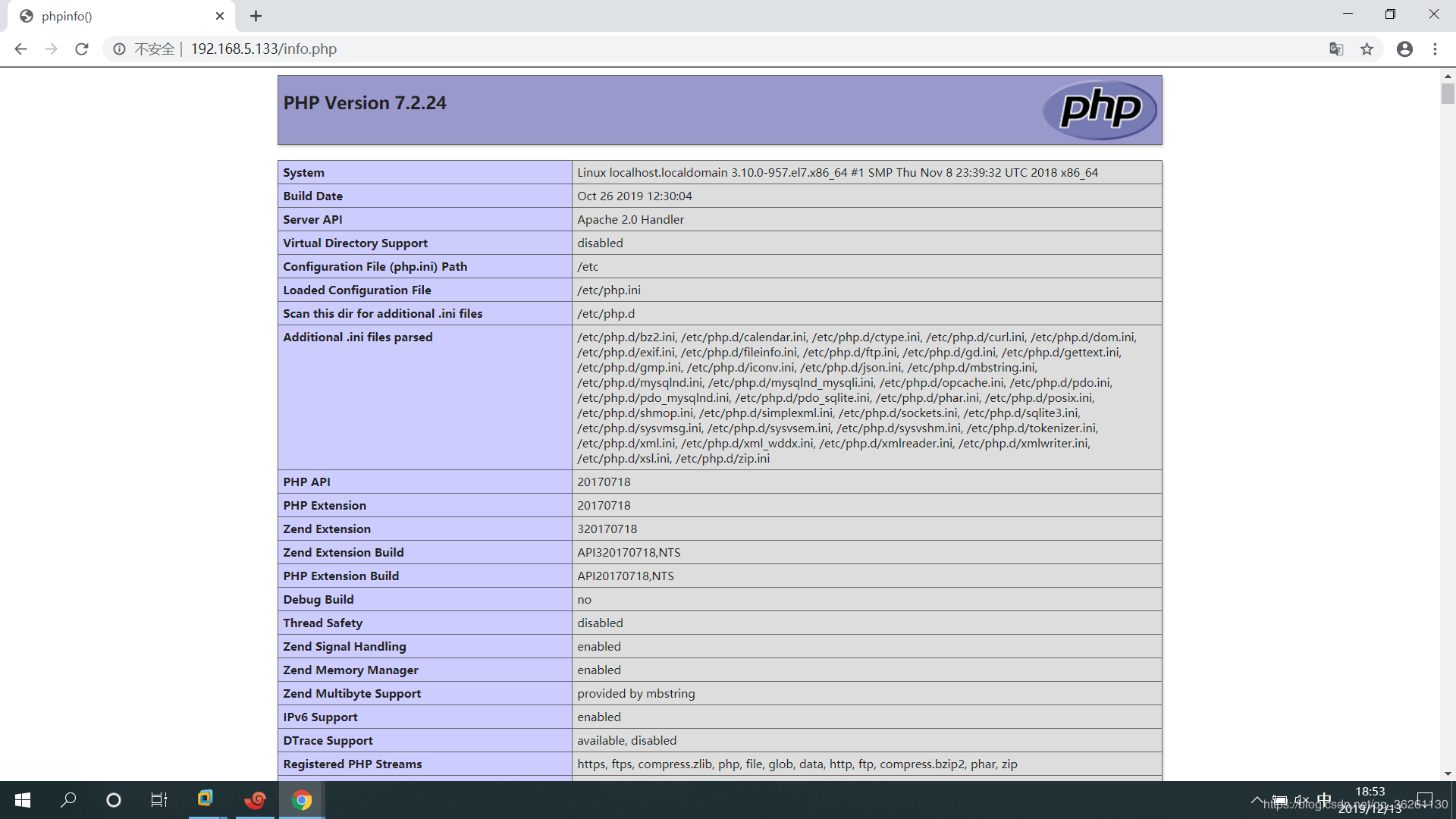Click the Chrome taskbar icon
The height and width of the screenshot is (819, 1456).
tap(302, 800)
